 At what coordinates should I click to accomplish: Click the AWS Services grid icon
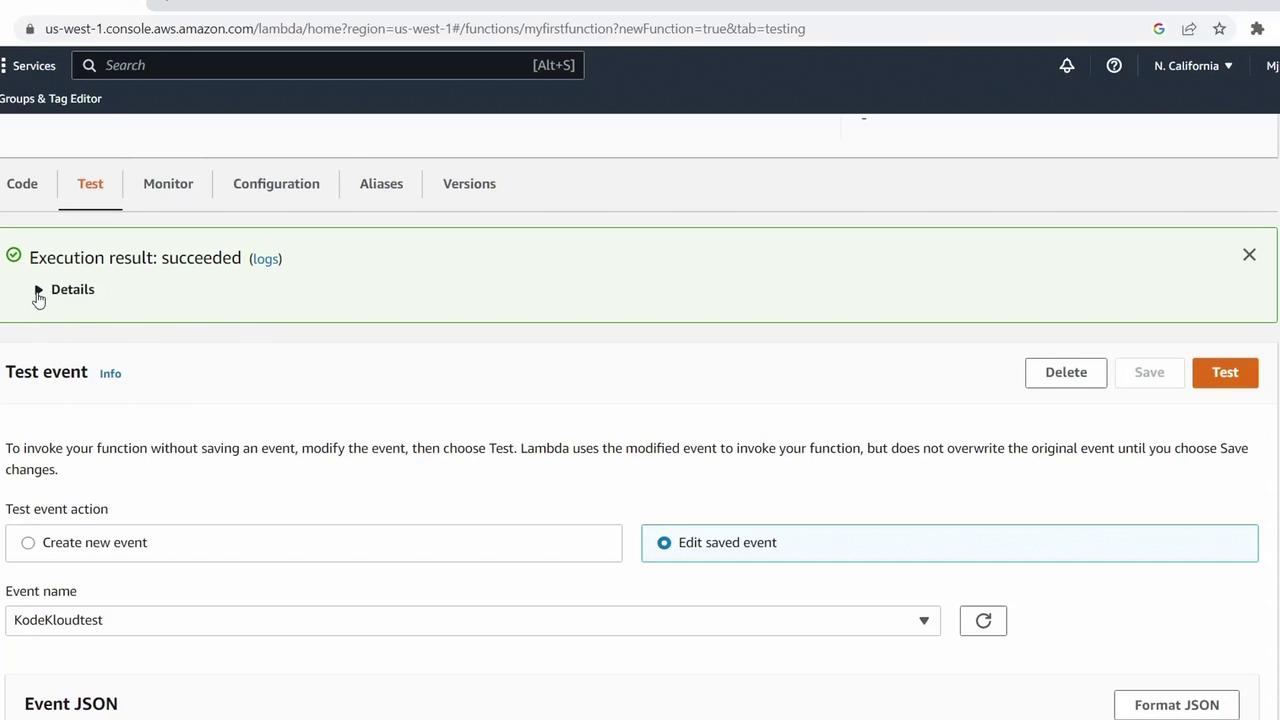pos(3,65)
